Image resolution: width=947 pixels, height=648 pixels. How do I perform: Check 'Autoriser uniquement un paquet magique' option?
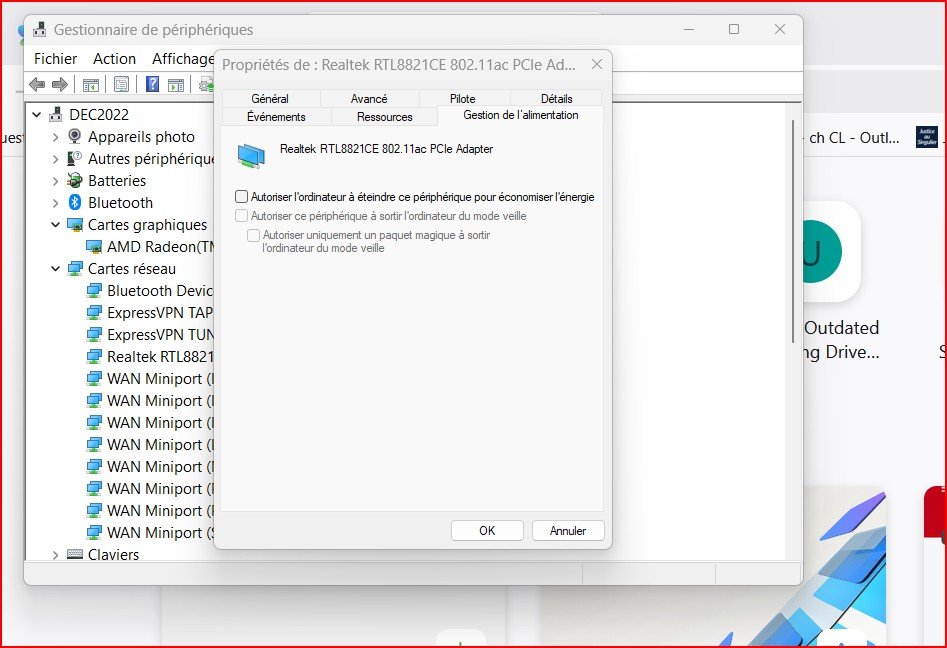(254, 235)
